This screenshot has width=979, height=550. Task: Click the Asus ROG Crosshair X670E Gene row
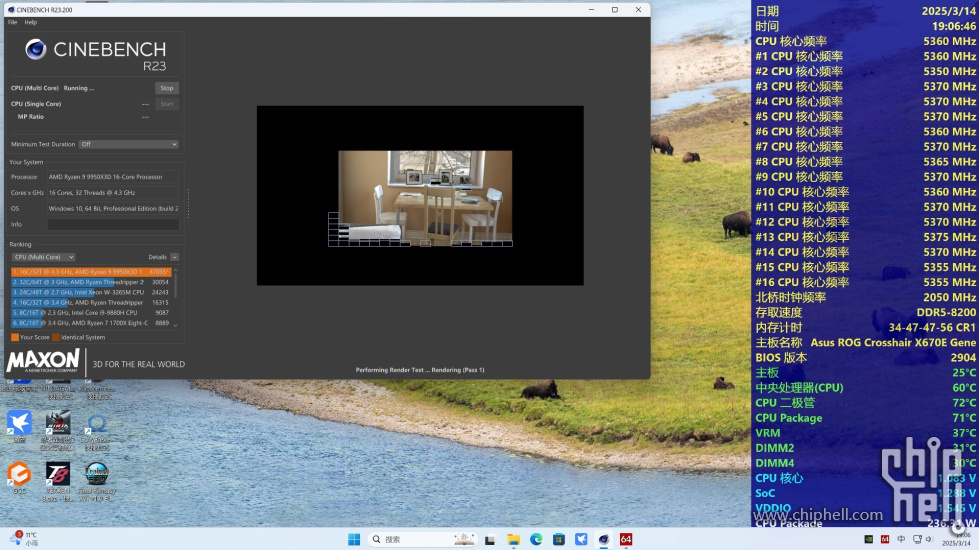(865, 343)
